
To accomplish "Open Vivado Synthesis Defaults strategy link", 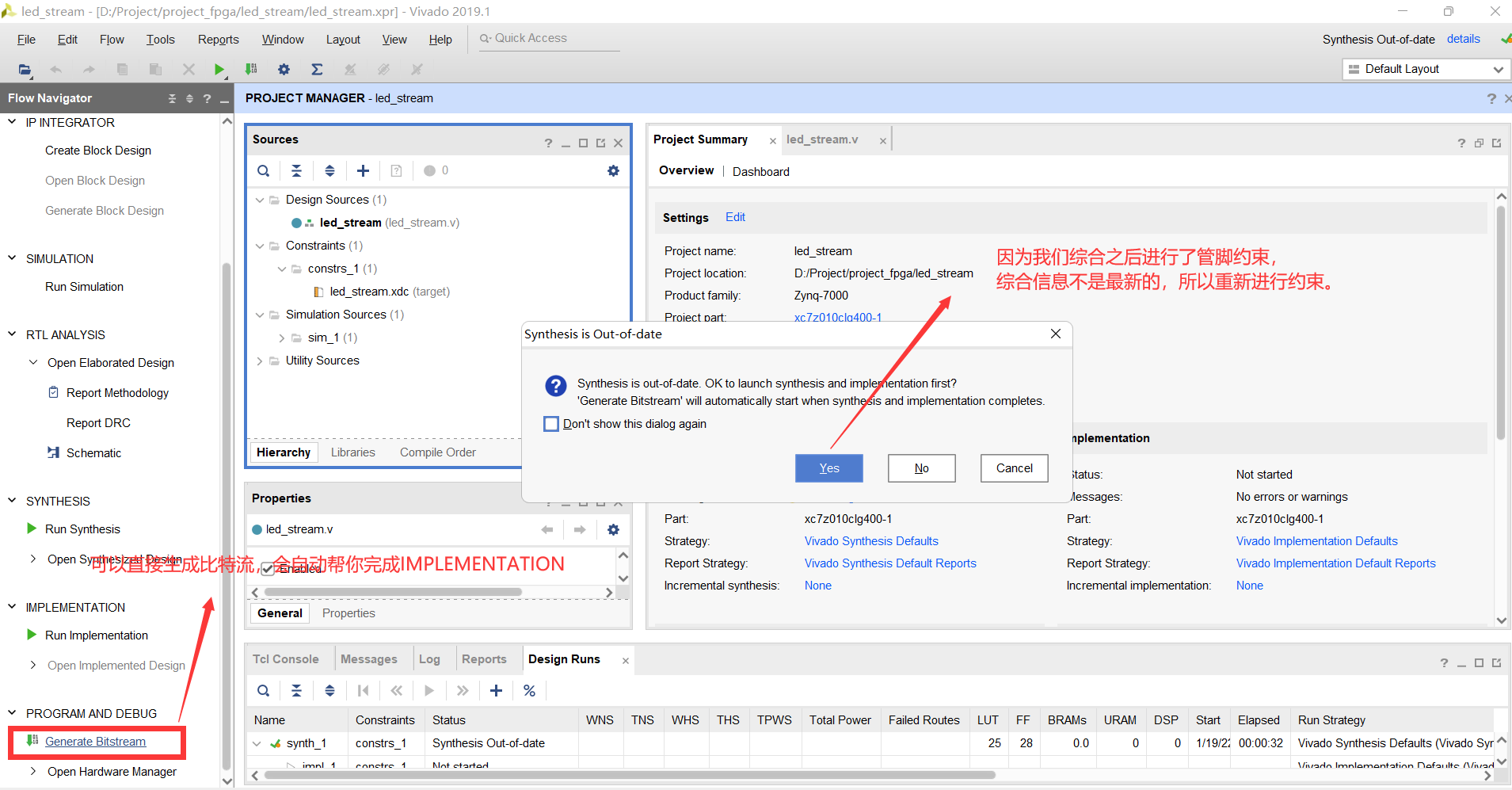I will 871,541.
